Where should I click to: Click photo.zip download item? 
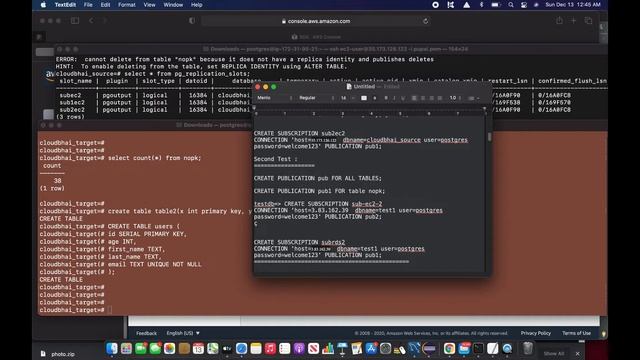[58, 354]
